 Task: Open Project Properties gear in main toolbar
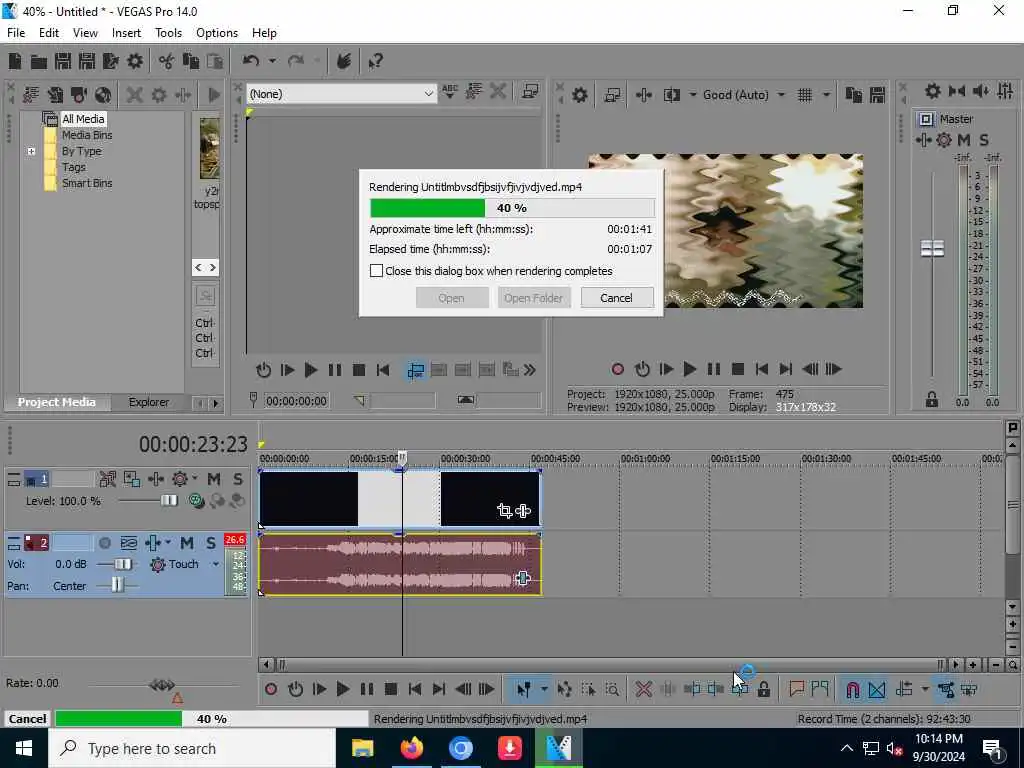[x=135, y=61]
